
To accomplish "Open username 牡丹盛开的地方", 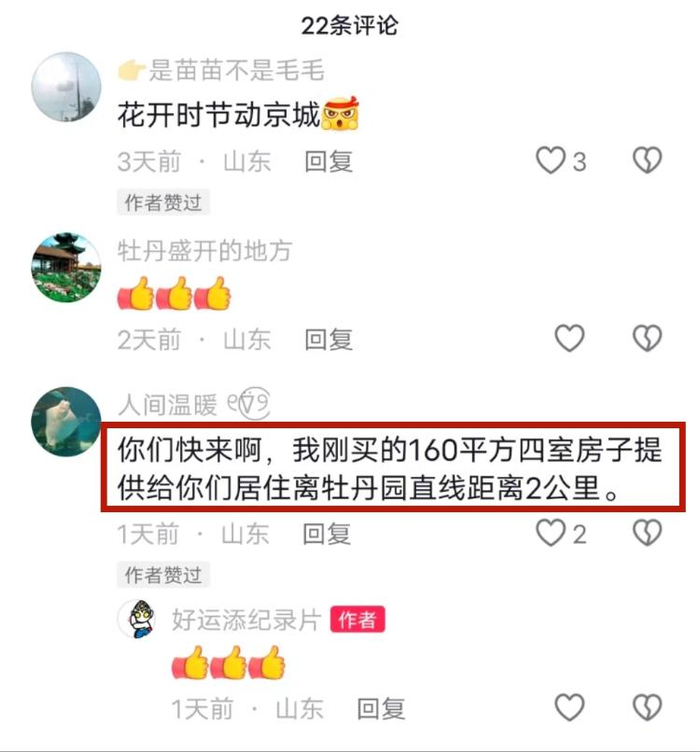I will (x=205, y=251).
